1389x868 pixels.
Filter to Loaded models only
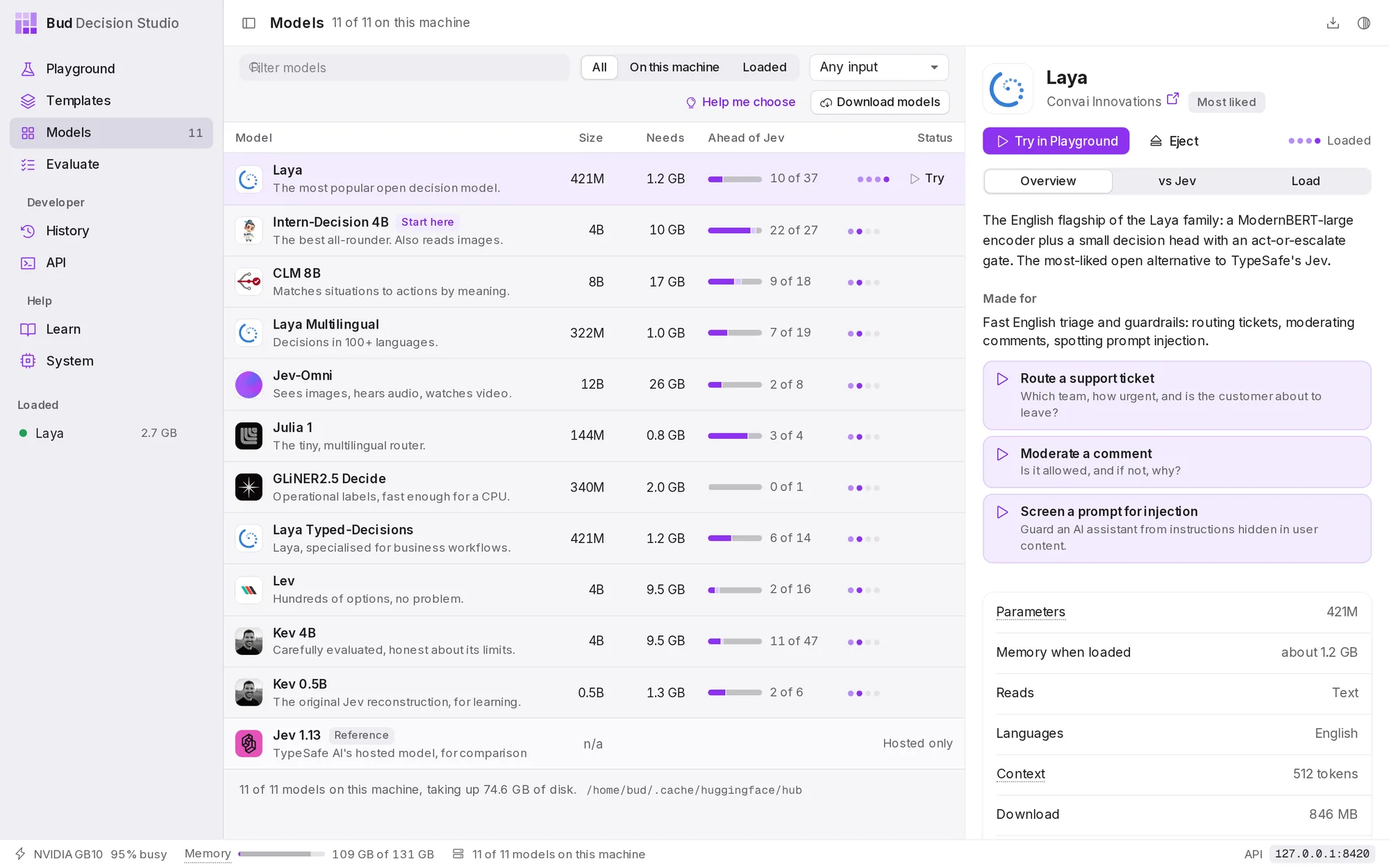[x=764, y=67]
